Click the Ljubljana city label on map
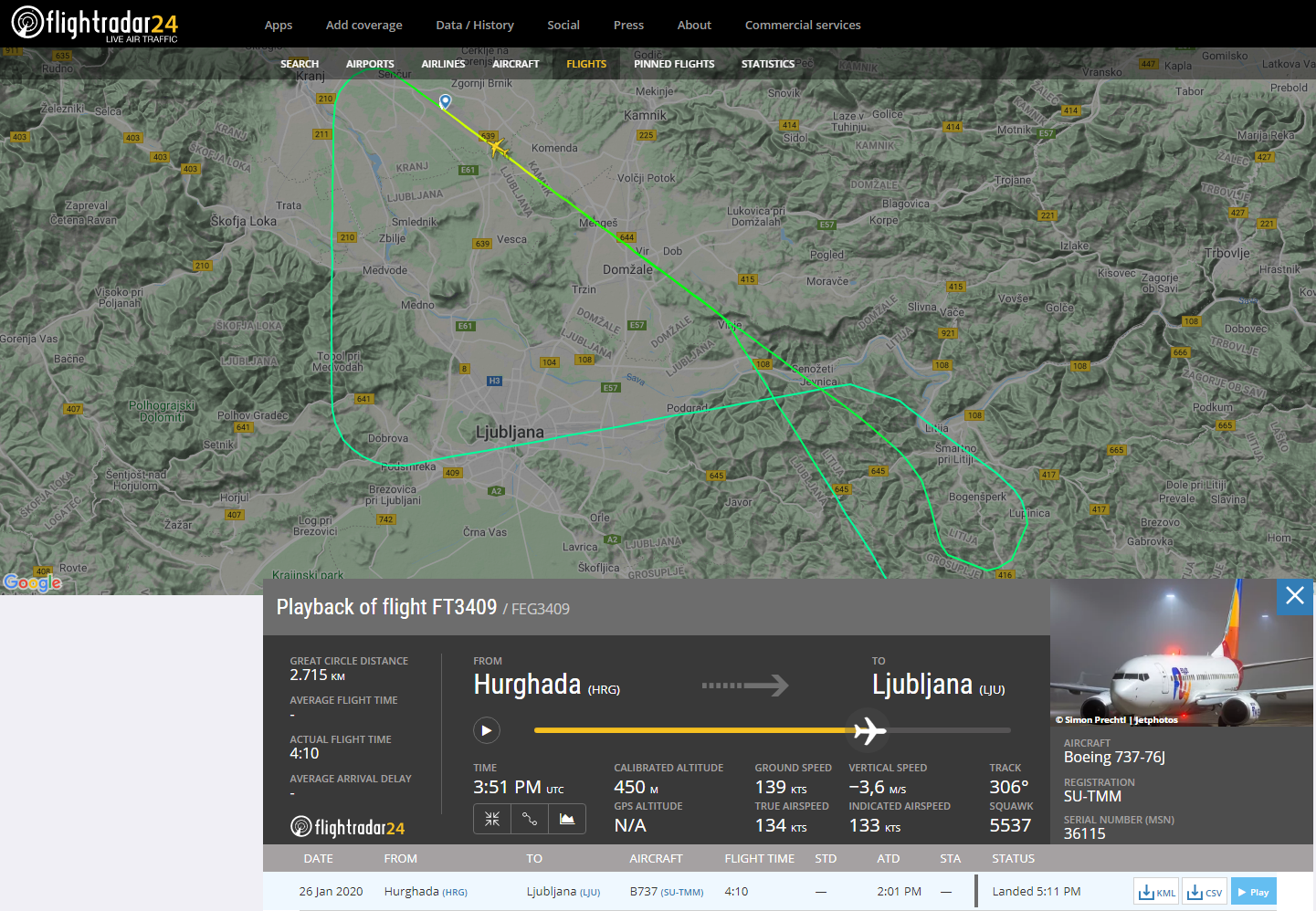The width and height of the screenshot is (1316, 911). click(510, 432)
